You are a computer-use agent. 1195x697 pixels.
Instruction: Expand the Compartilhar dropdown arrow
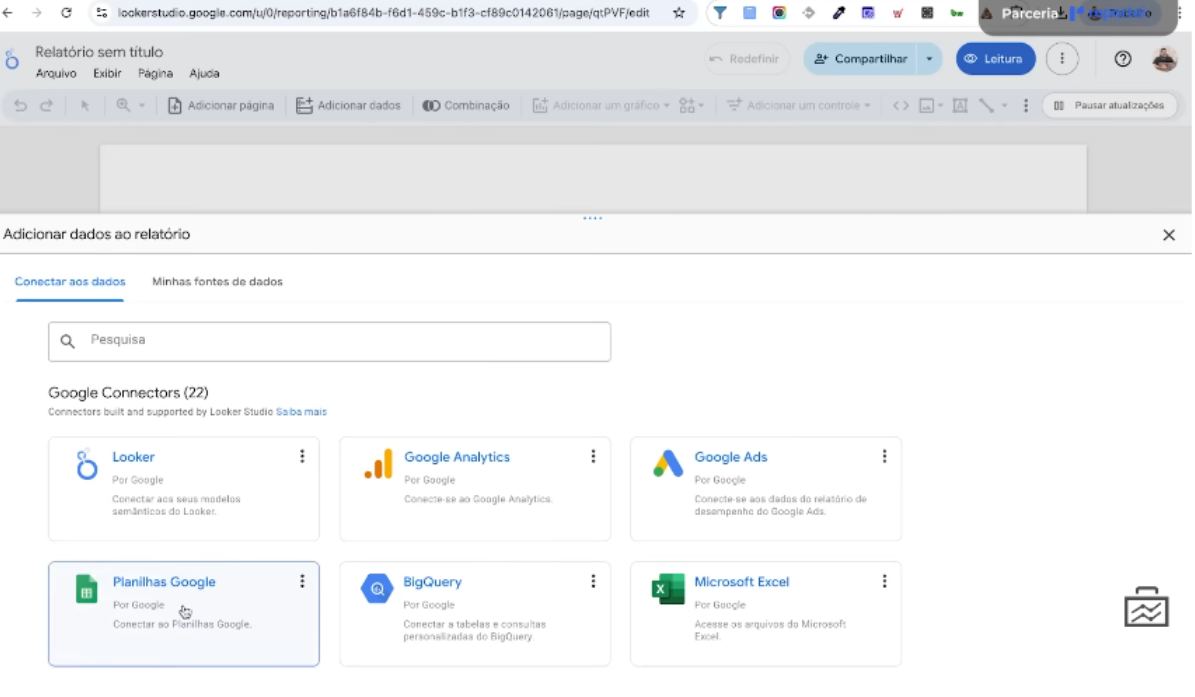pyautogui.click(x=929, y=59)
